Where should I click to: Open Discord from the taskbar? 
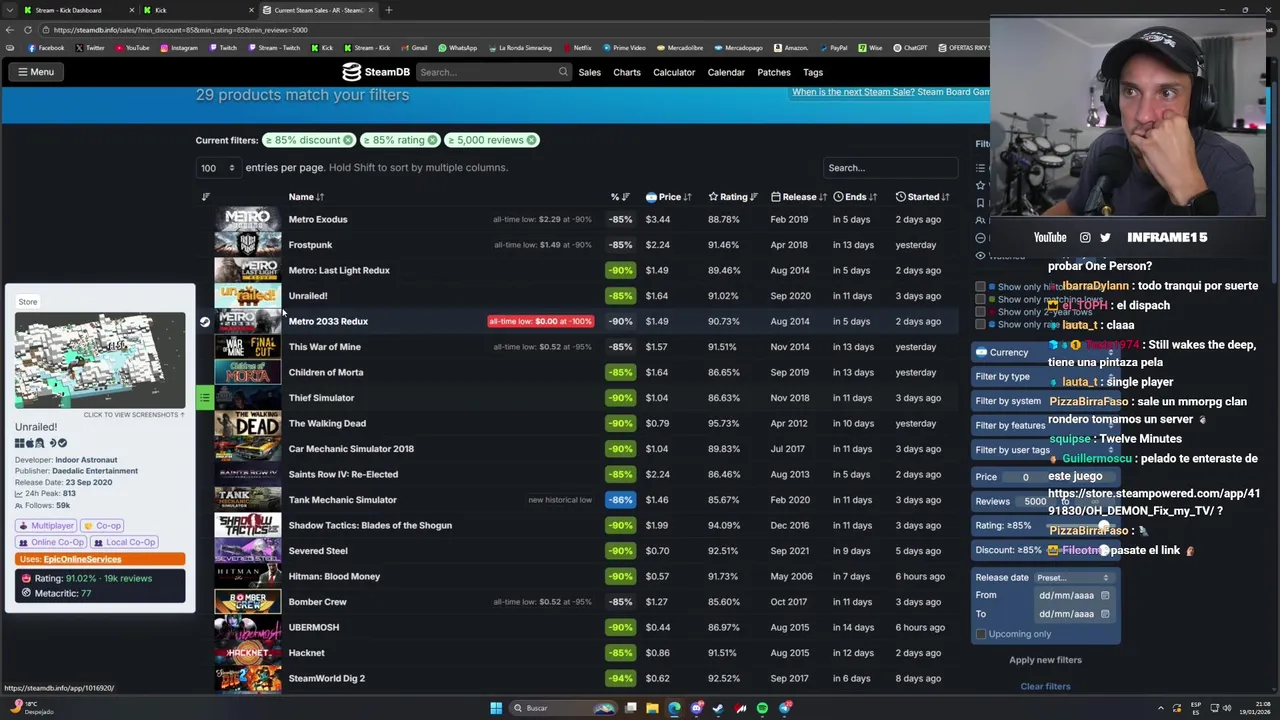click(696, 708)
